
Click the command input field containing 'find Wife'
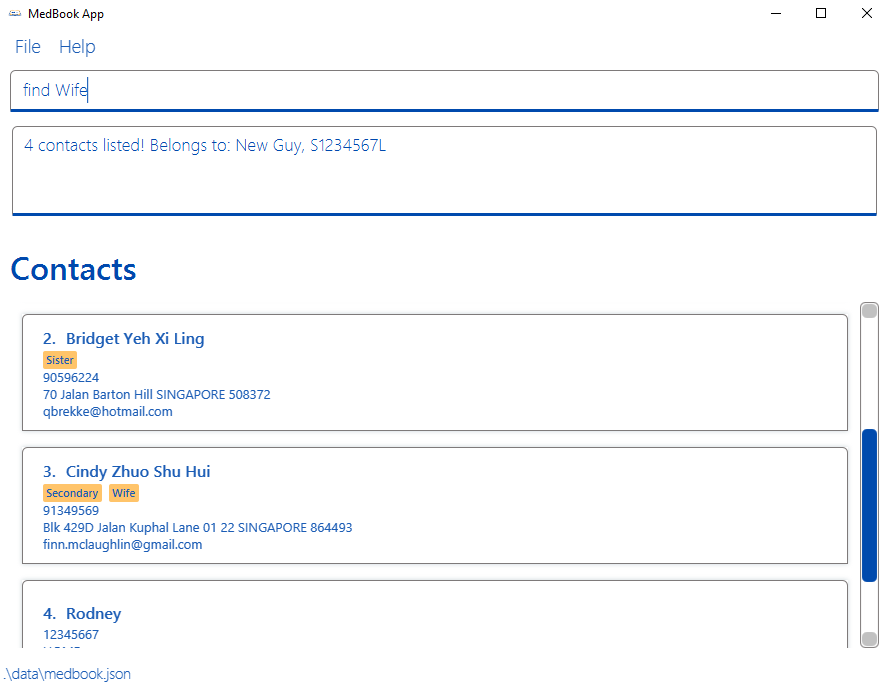click(444, 90)
